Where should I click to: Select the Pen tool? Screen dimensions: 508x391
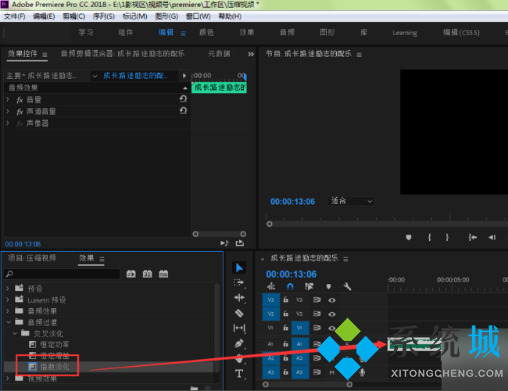click(x=239, y=343)
